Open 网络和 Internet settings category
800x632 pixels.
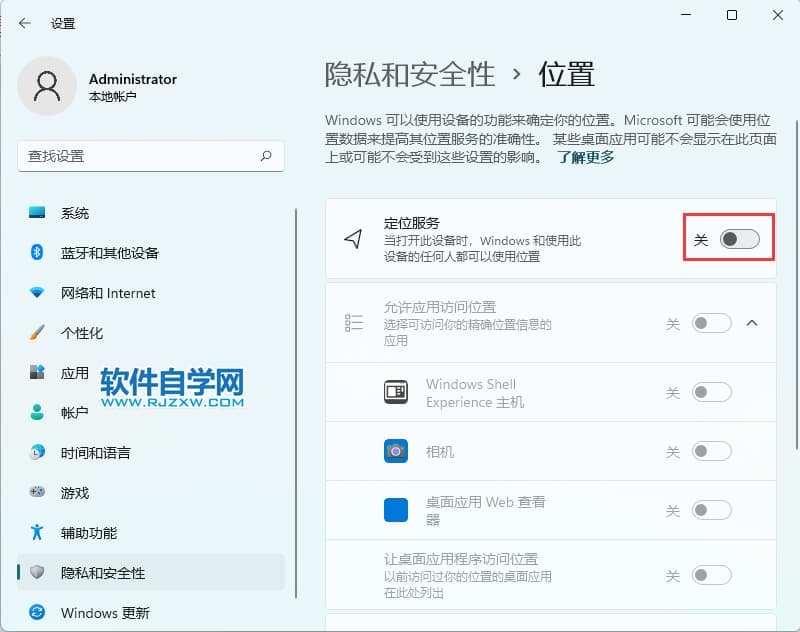tap(108, 293)
